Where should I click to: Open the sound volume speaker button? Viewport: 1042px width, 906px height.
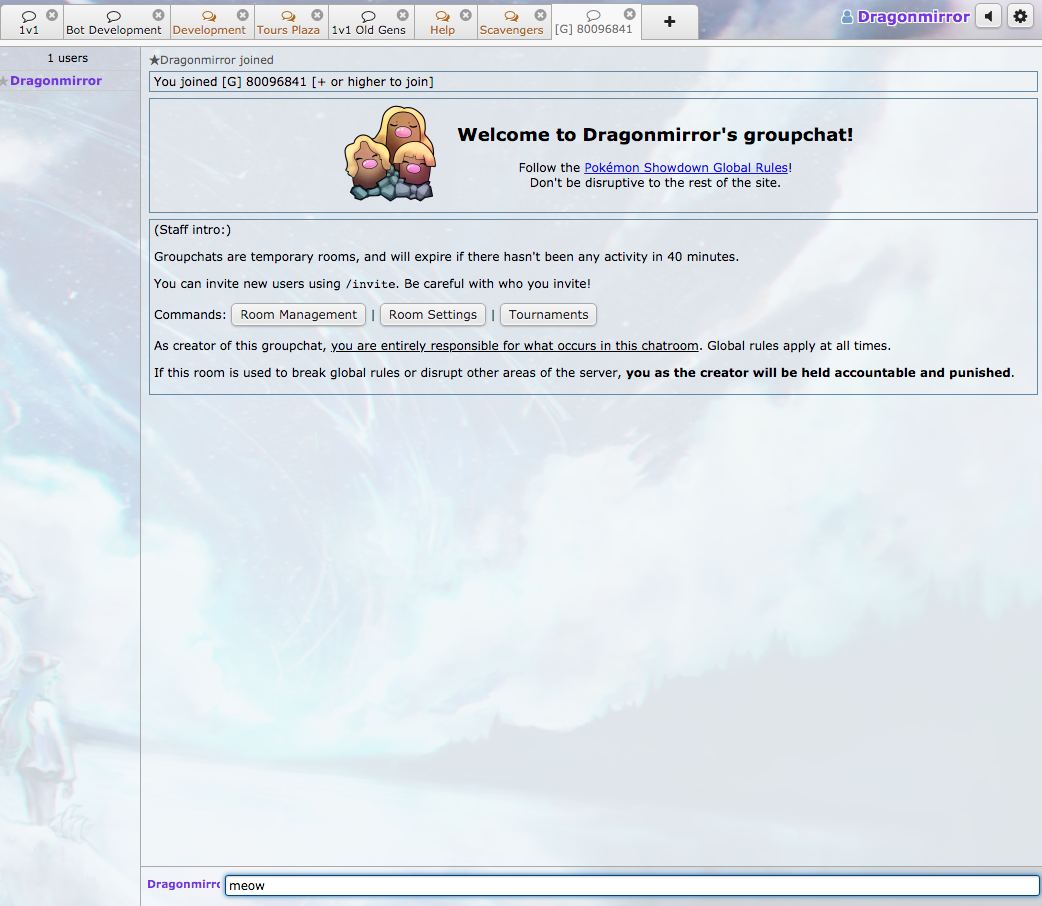pos(988,16)
